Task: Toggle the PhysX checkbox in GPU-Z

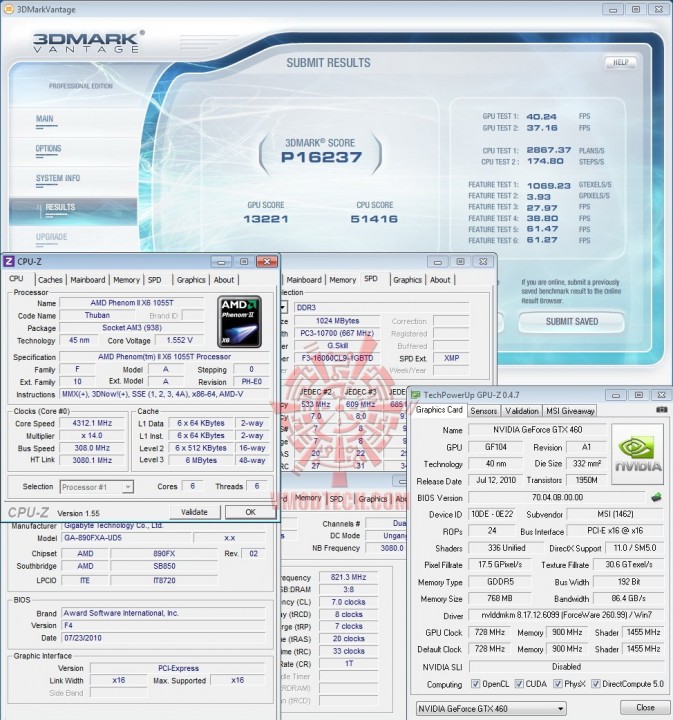Action: (557, 684)
